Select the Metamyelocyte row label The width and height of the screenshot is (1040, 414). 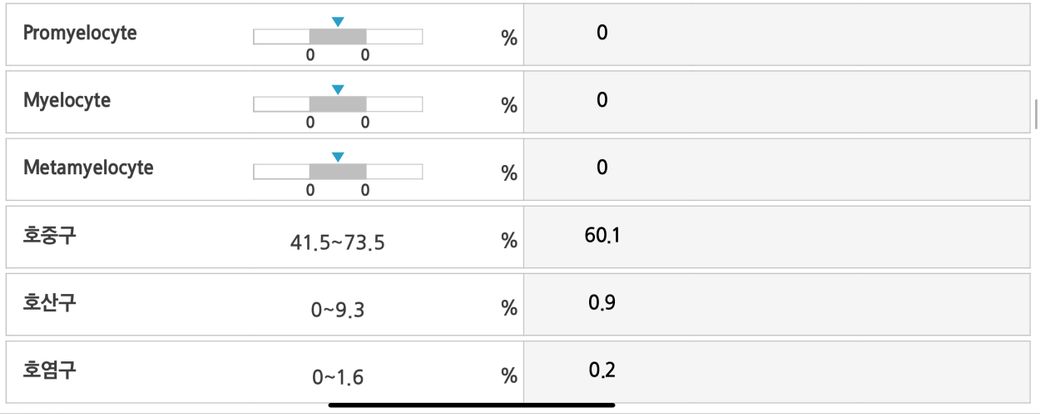click(88, 168)
